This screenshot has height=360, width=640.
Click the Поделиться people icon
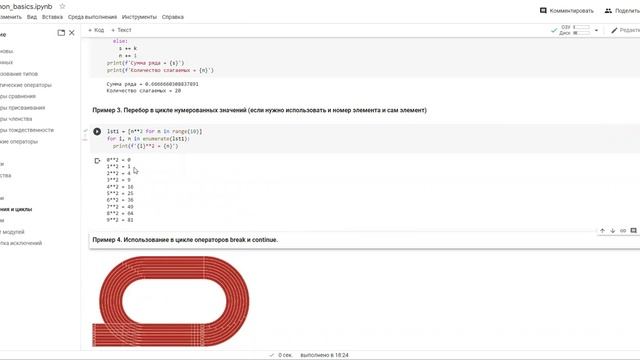tap(608, 11)
